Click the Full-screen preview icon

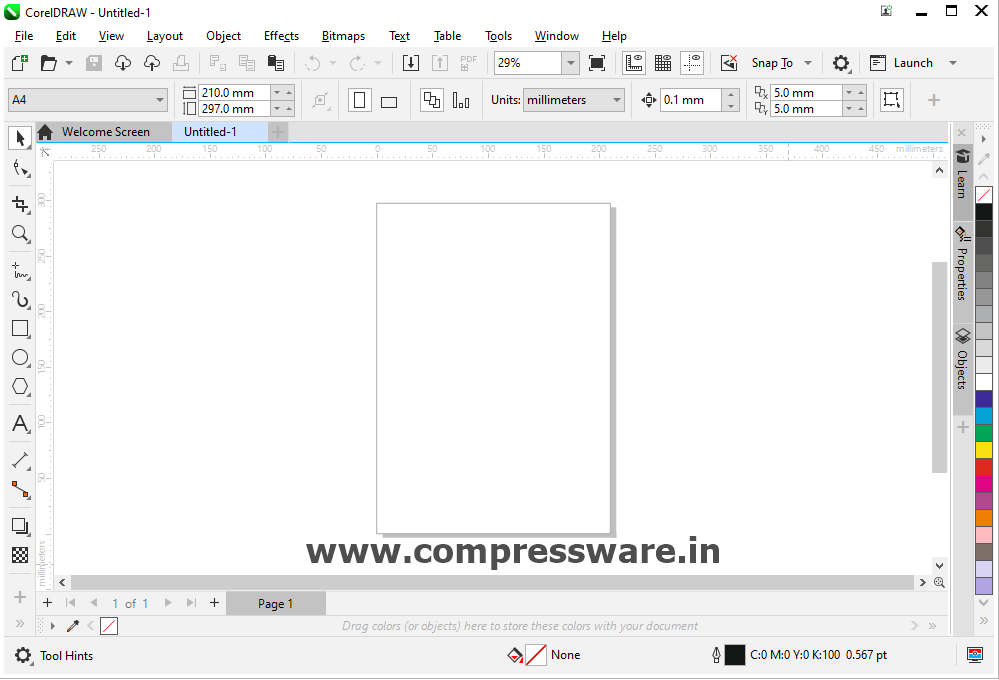[597, 62]
